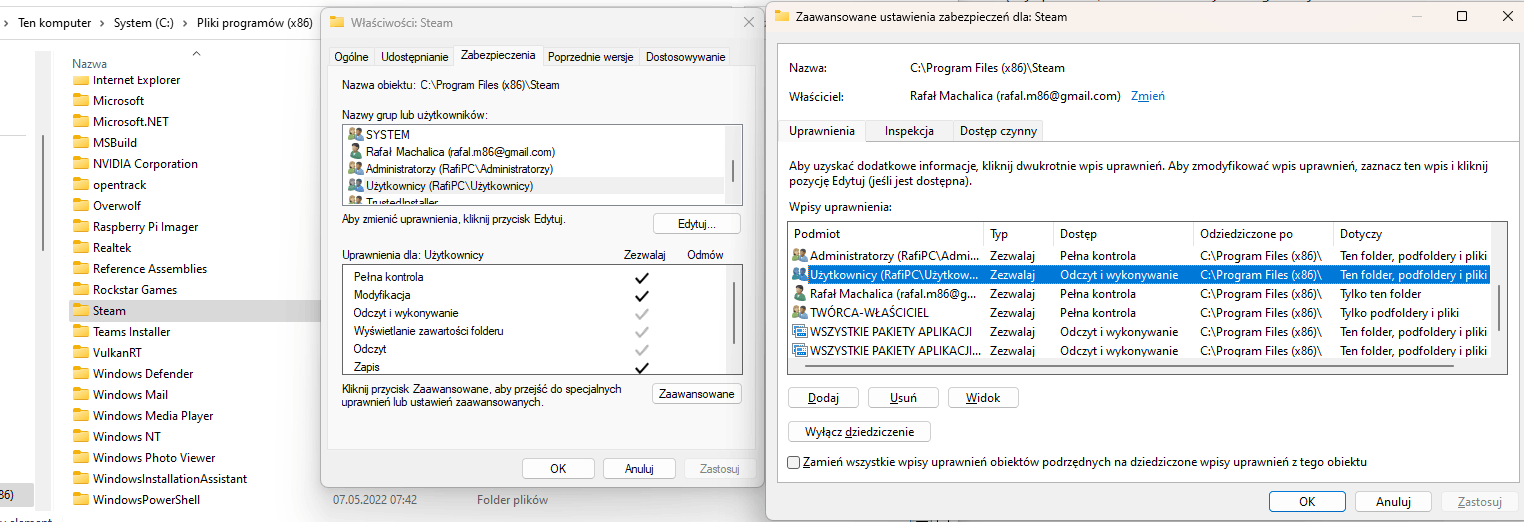
Task: Click the Raspberry Pi Imager folder icon
Action: 81,227
